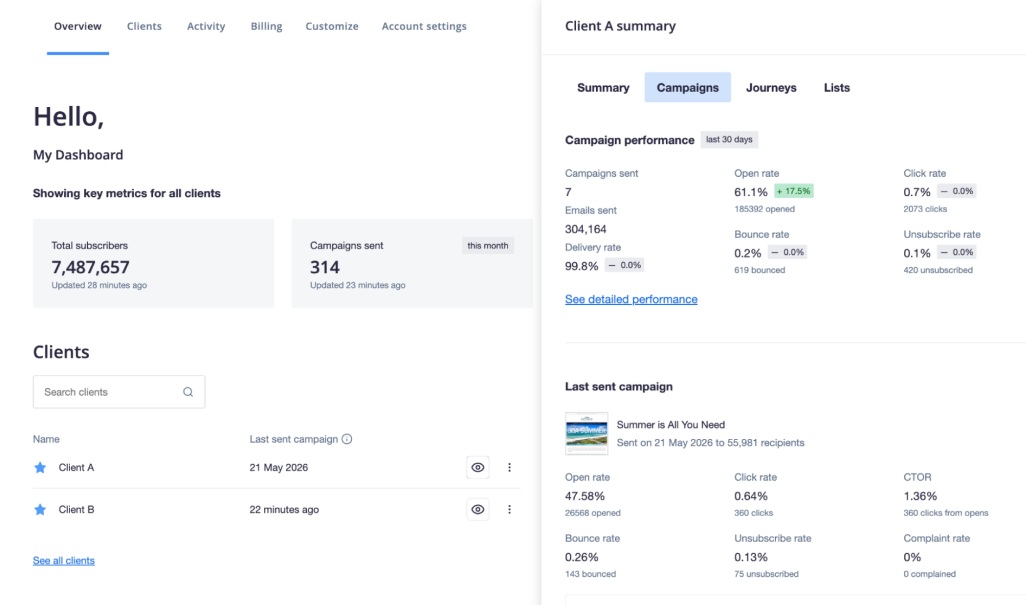This screenshot has width=1026, height=605.
Task: Open the Summer is All You Need thumbnail
Action: click(x=586, y=433)
